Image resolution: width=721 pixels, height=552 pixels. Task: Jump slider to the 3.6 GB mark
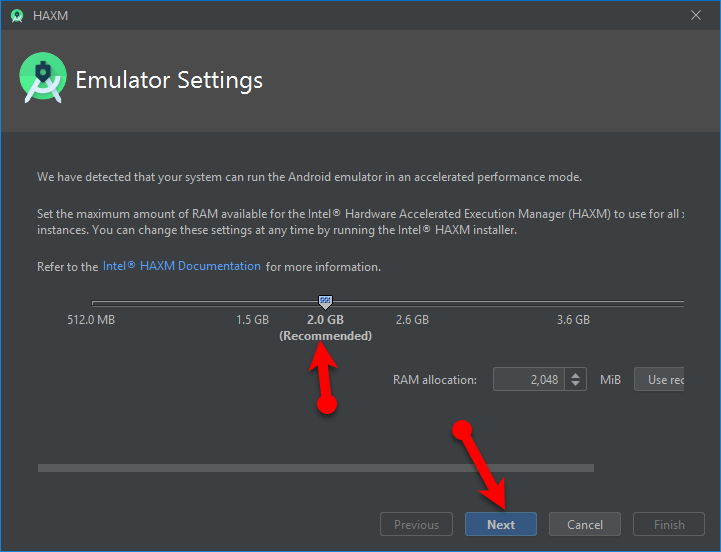(573, 320)
